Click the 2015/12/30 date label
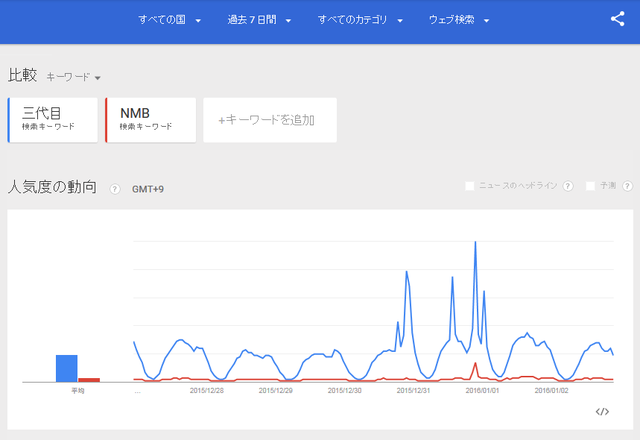640x440 pixels. point(344,391)
